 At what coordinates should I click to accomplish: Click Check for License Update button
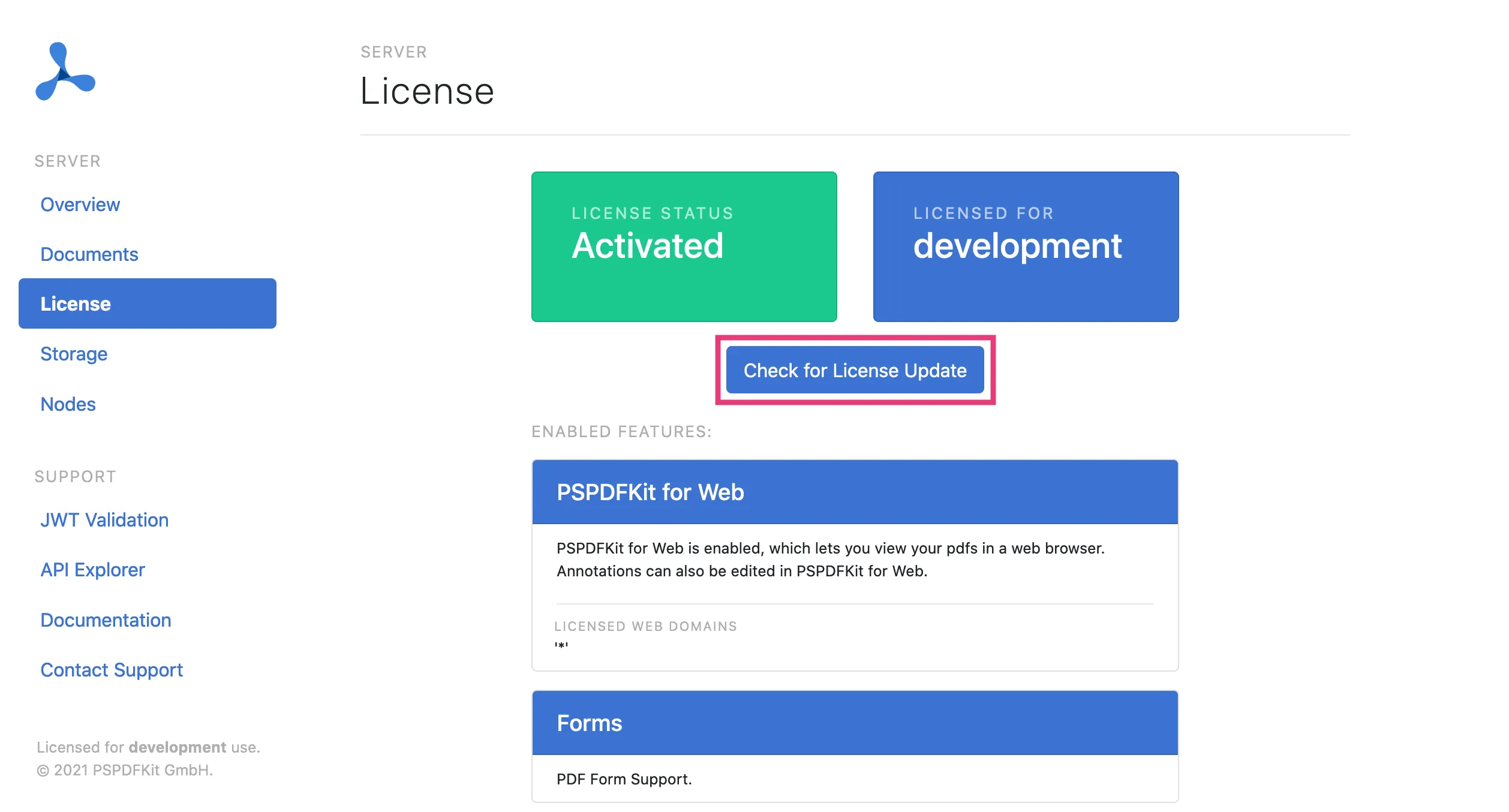(855, 370)
